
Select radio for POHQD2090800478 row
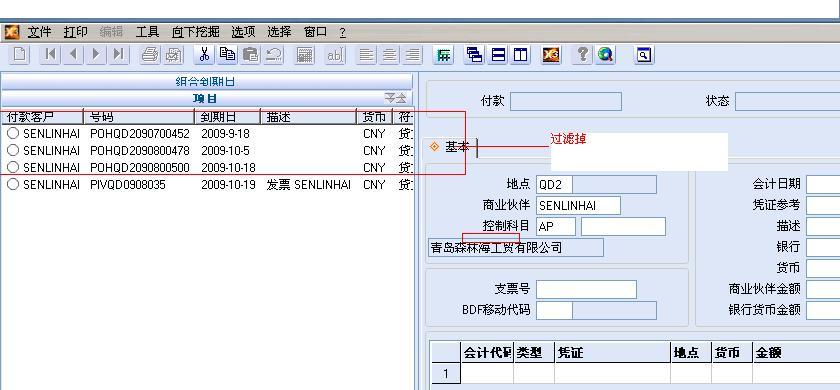[x=13, y=151]
